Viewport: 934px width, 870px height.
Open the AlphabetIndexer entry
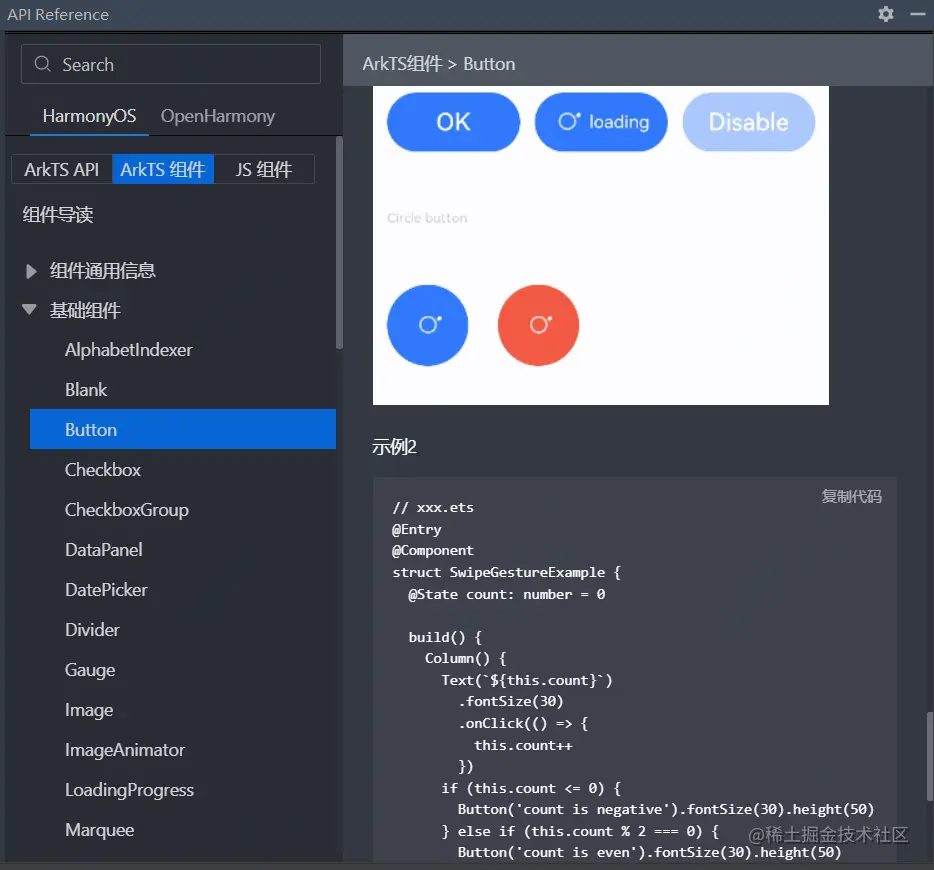(129, 350)
